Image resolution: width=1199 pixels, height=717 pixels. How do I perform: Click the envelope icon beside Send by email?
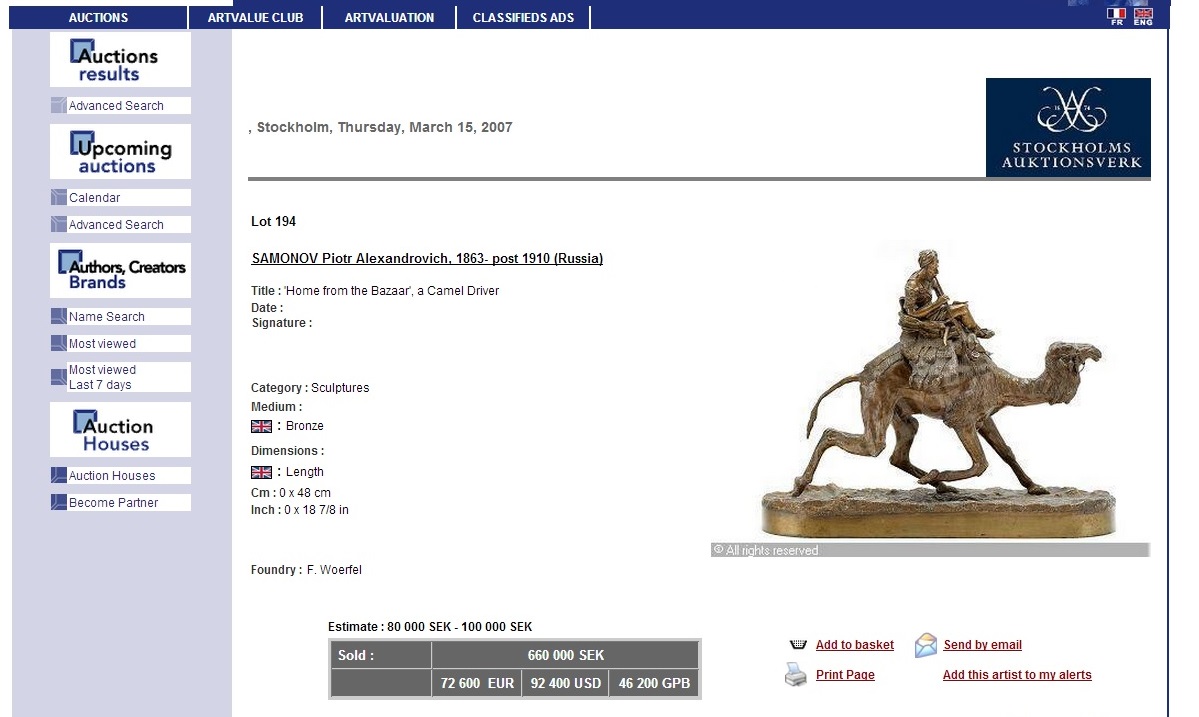click(x=925, y=645)
